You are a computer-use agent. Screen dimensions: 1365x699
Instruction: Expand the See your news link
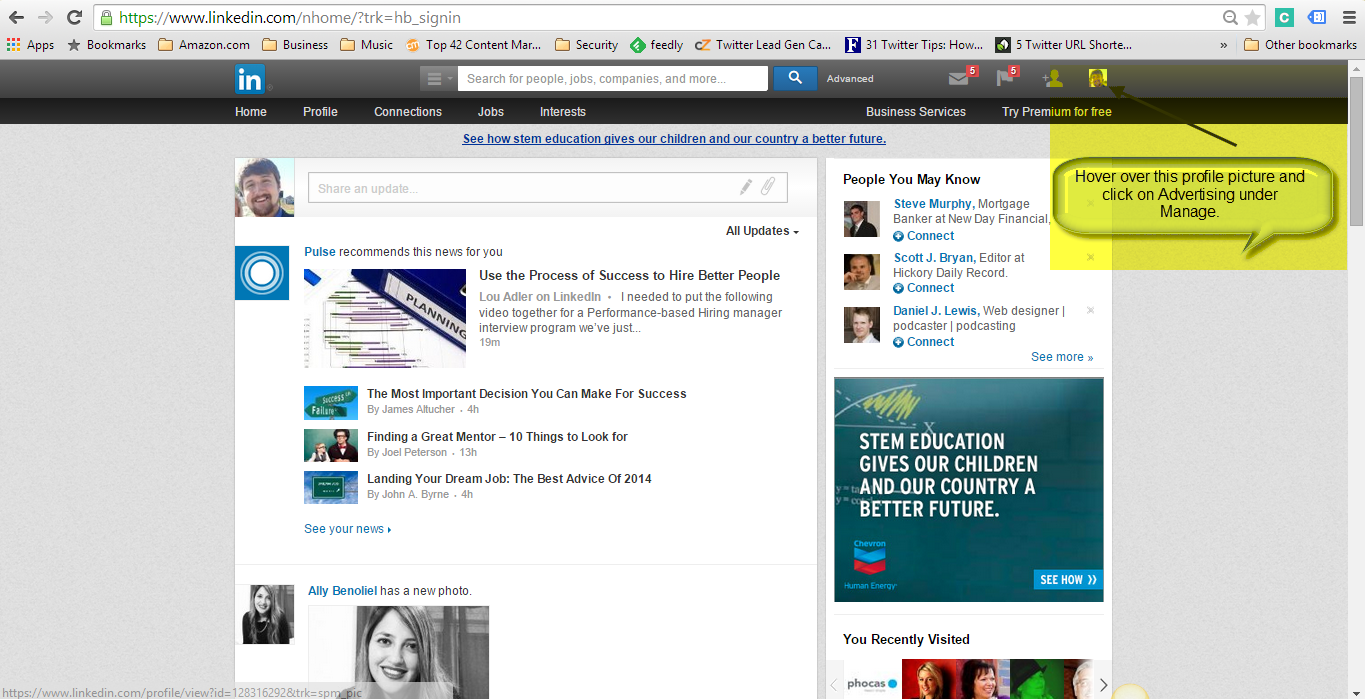click(347, 529)
